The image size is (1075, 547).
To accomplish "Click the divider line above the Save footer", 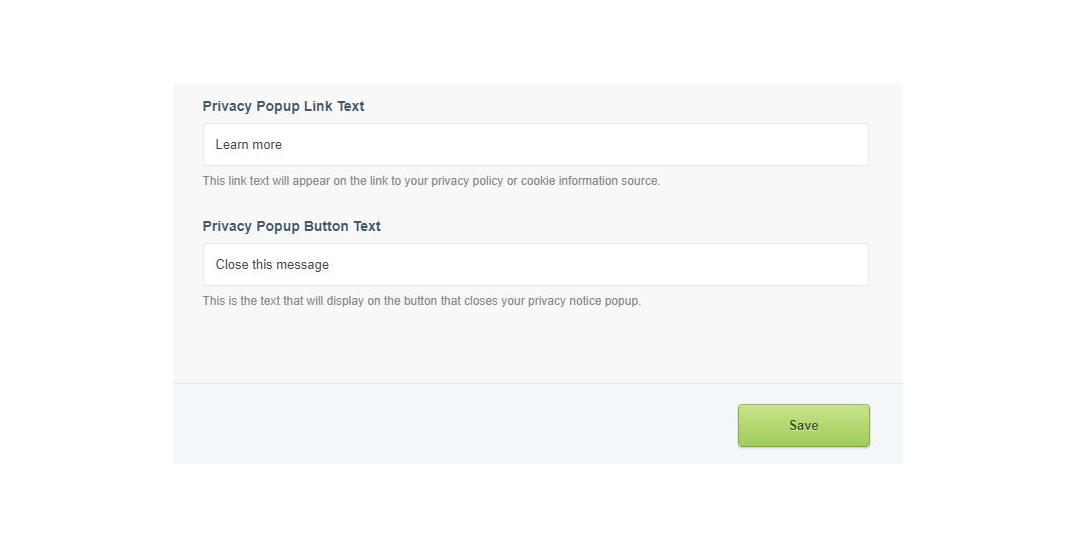I will 535,383.
